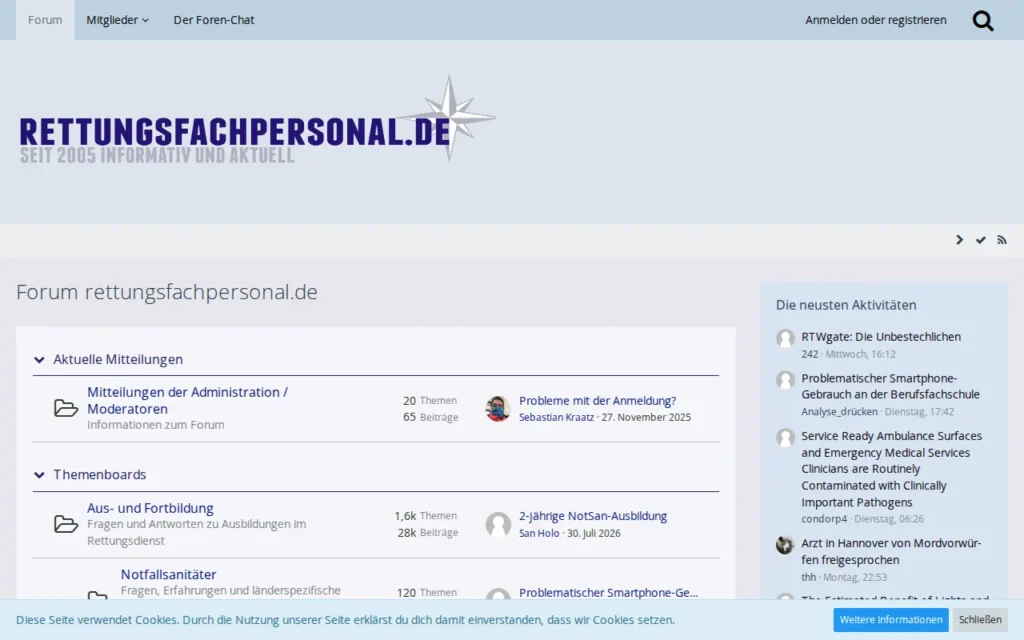Open thread 2-jährige NotSan-Ausbildung

(x=593, y=516)
